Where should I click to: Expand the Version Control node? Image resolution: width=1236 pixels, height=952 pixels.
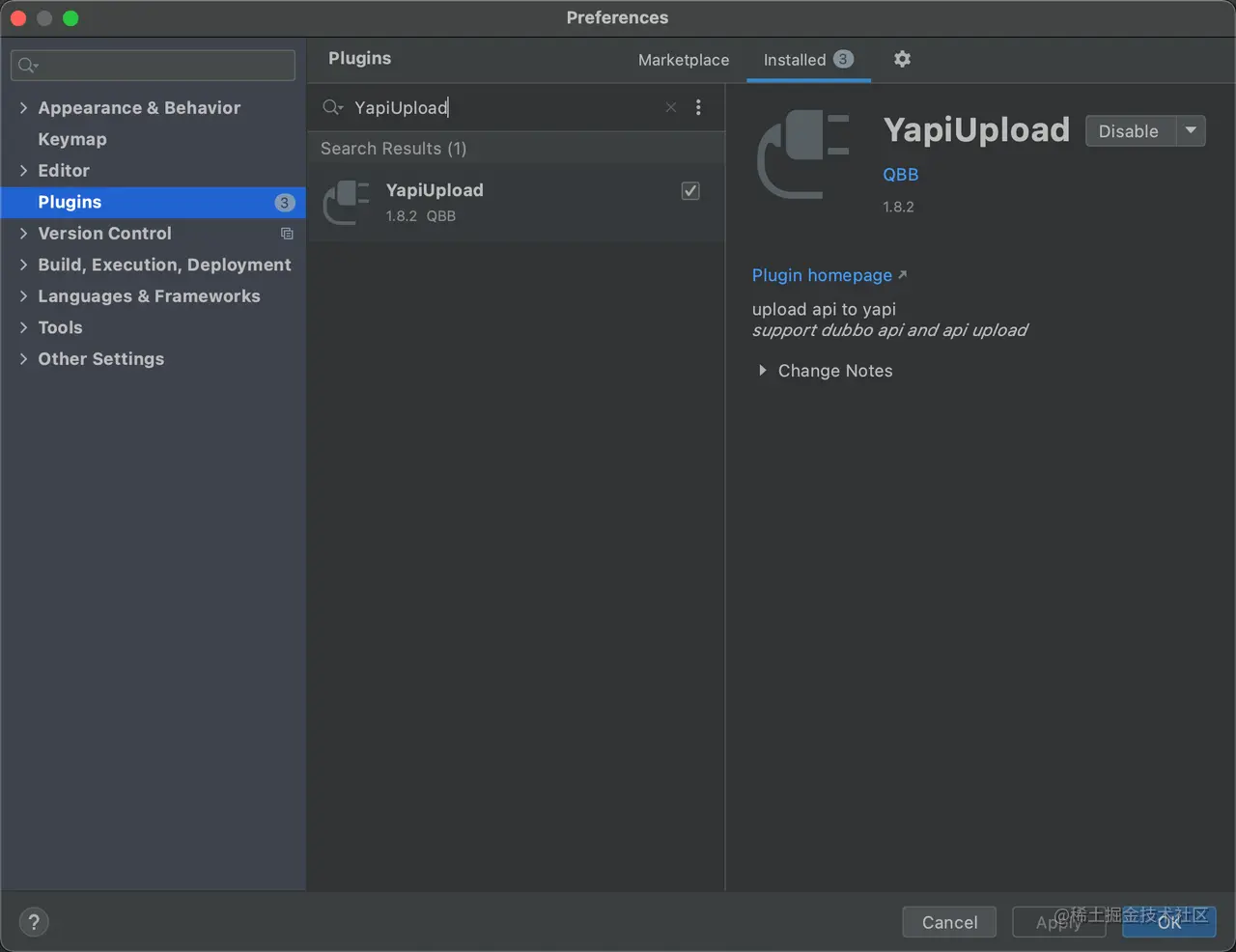23,234
